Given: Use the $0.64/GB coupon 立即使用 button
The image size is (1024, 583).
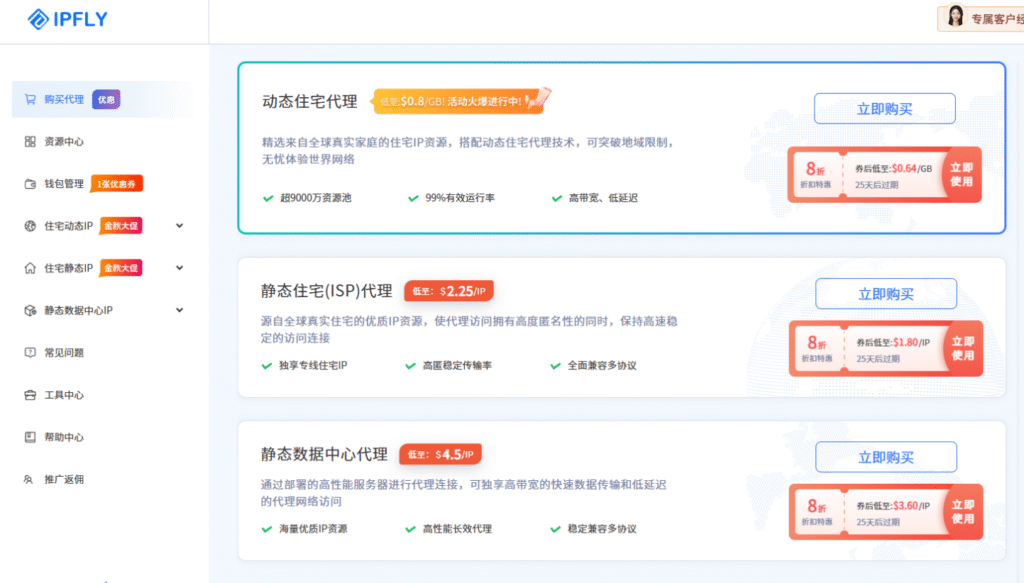Looking at the screenshot, I should pos(961,175).
